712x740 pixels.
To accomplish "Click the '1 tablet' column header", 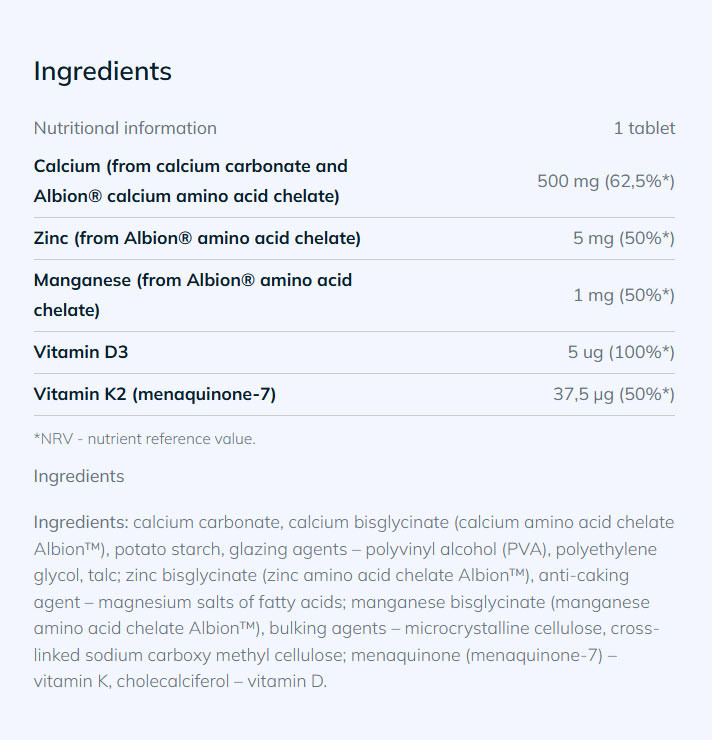I will pos(644,128).
